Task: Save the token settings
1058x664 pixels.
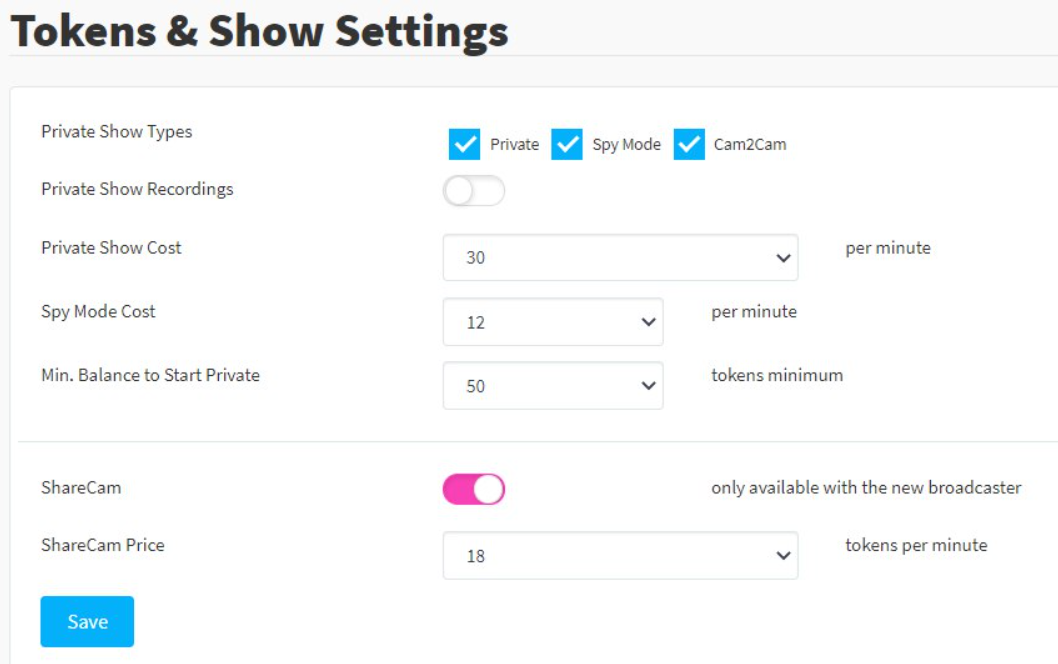Action: coord(87,622)
